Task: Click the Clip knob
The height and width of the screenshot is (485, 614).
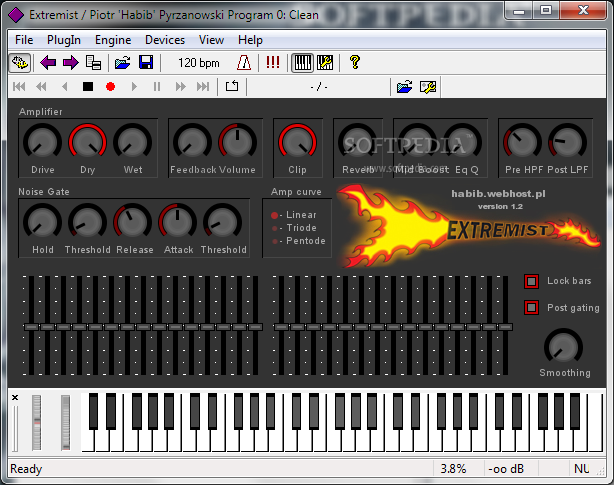Action: [297, 142]
